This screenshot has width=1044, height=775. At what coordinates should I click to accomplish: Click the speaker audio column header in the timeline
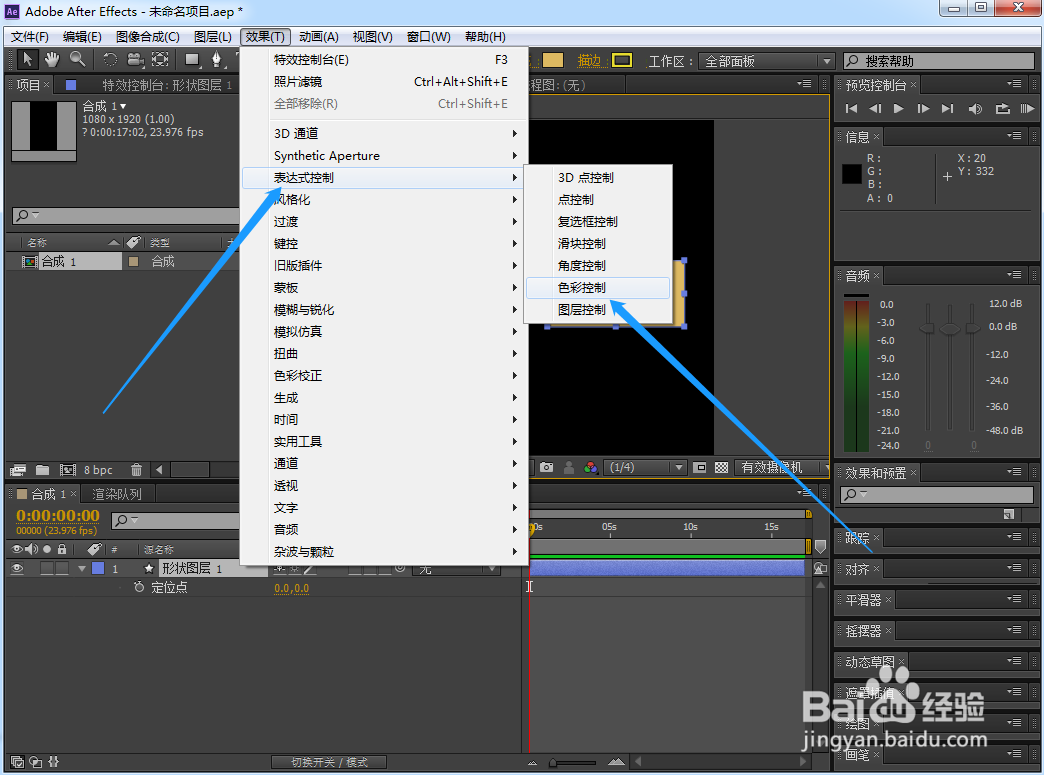[x=31, y=549]
